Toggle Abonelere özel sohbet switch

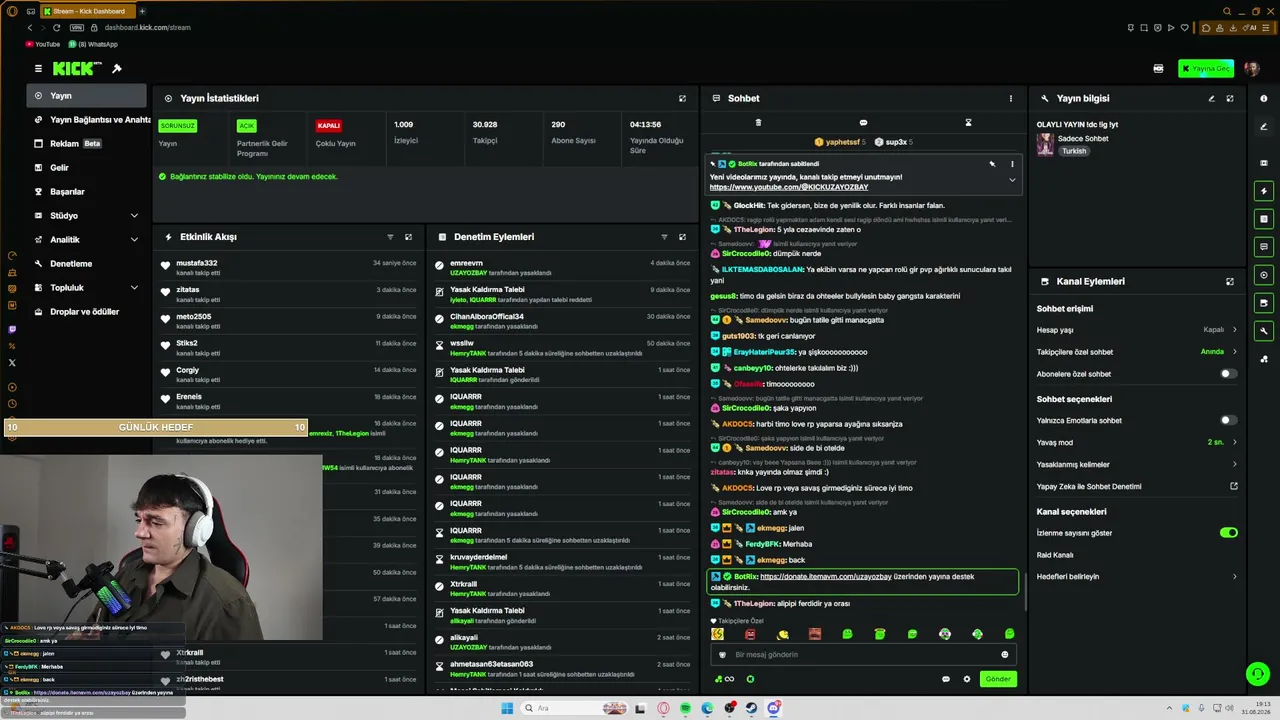(x=1228, y=374)
